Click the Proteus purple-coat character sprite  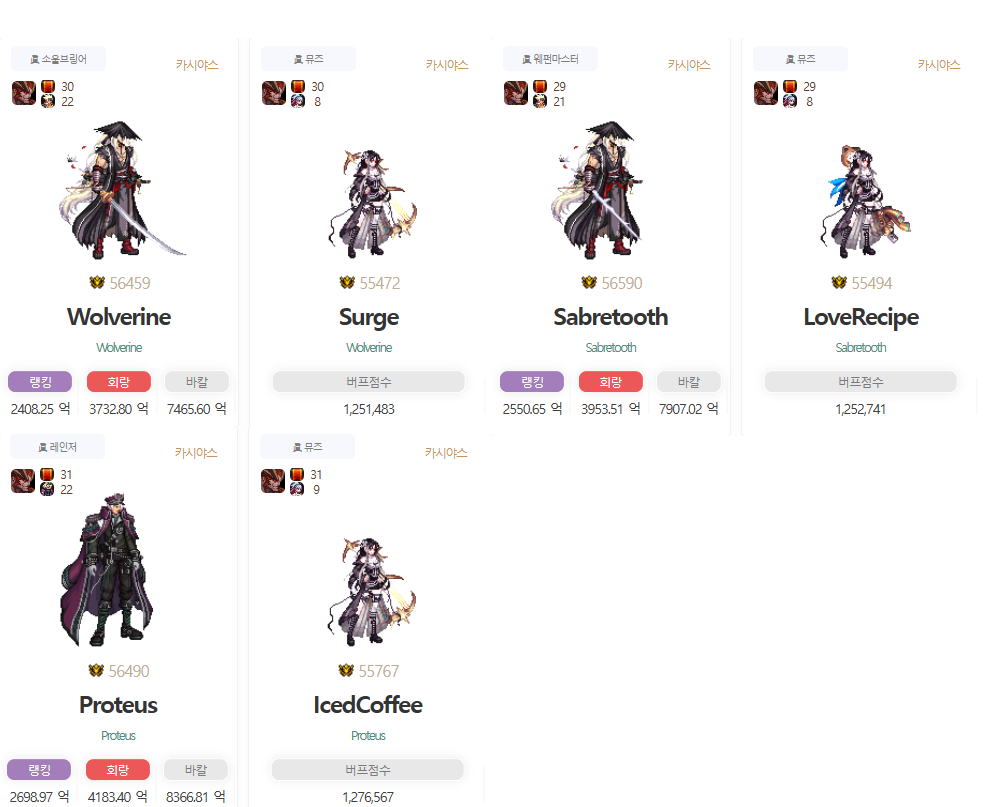point(105,569)
